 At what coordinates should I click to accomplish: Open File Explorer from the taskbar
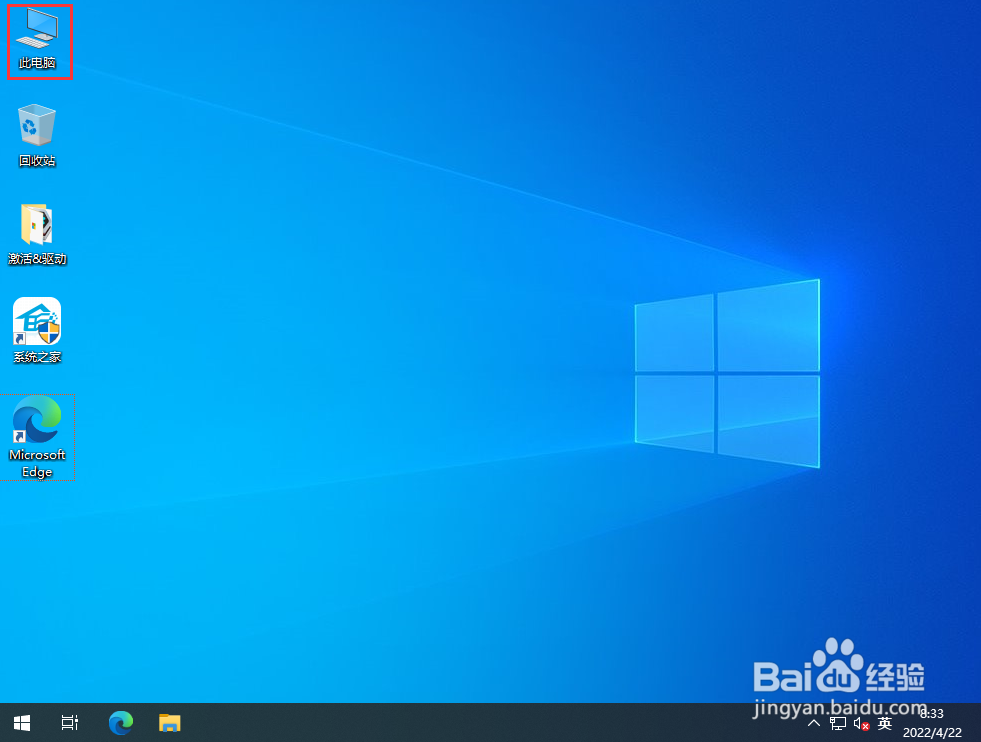(x=170, y=723)
